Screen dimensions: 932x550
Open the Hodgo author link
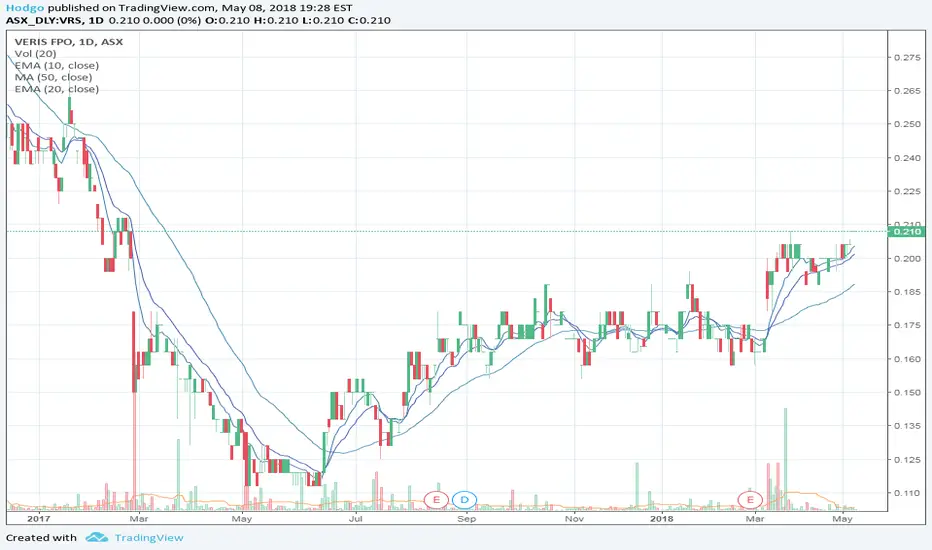coord(25,8)
